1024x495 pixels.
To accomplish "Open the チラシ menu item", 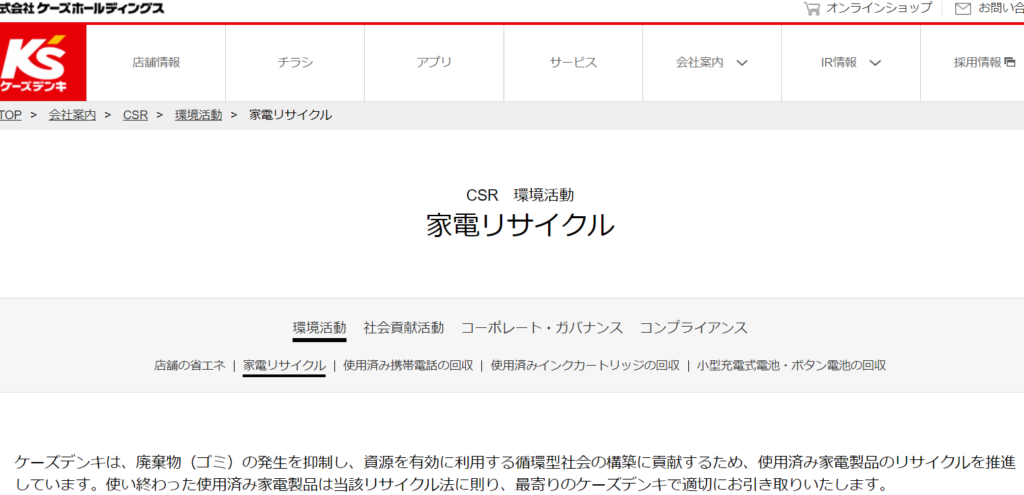I will click(x=295, y=63).
